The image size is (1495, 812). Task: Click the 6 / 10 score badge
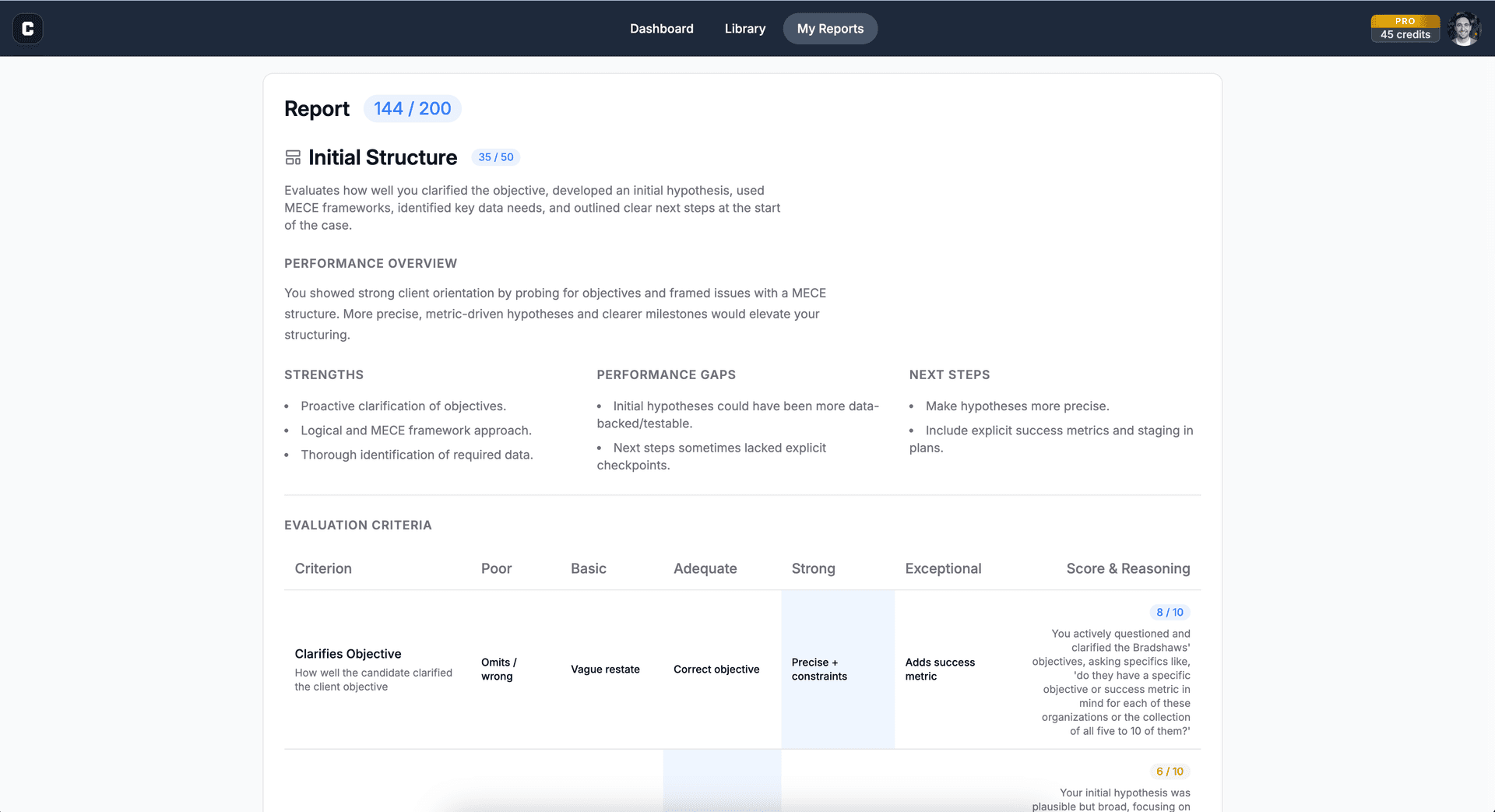pos(1170,772)
